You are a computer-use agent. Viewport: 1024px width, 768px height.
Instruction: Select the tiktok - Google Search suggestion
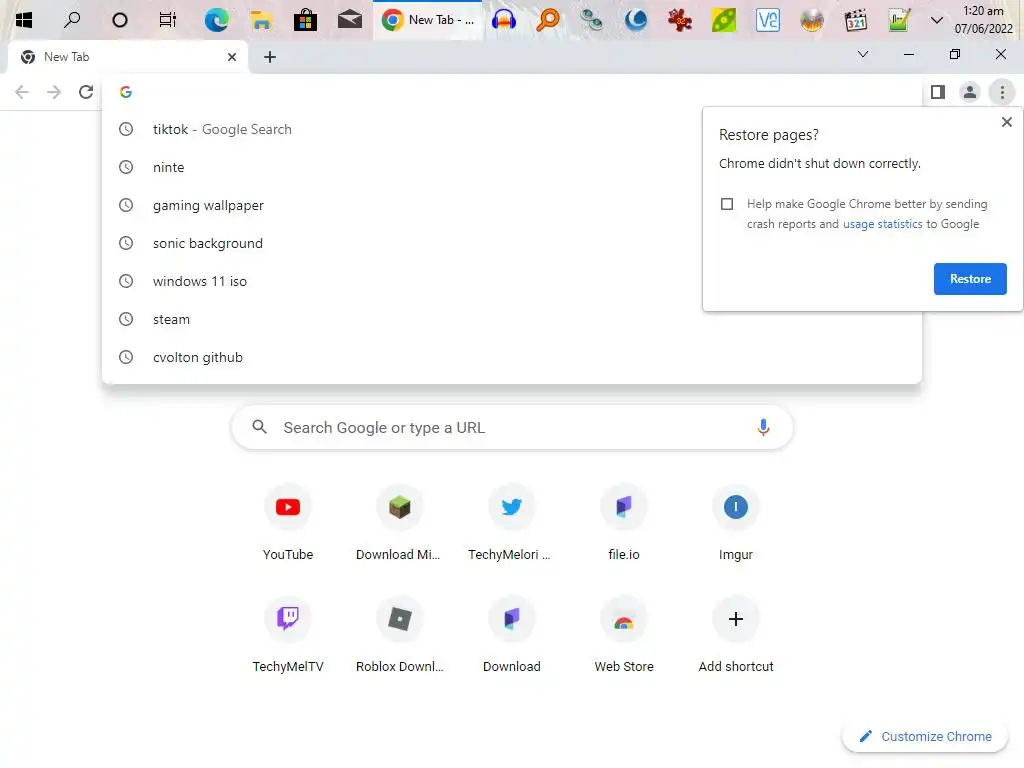click(x=512, y=129)
